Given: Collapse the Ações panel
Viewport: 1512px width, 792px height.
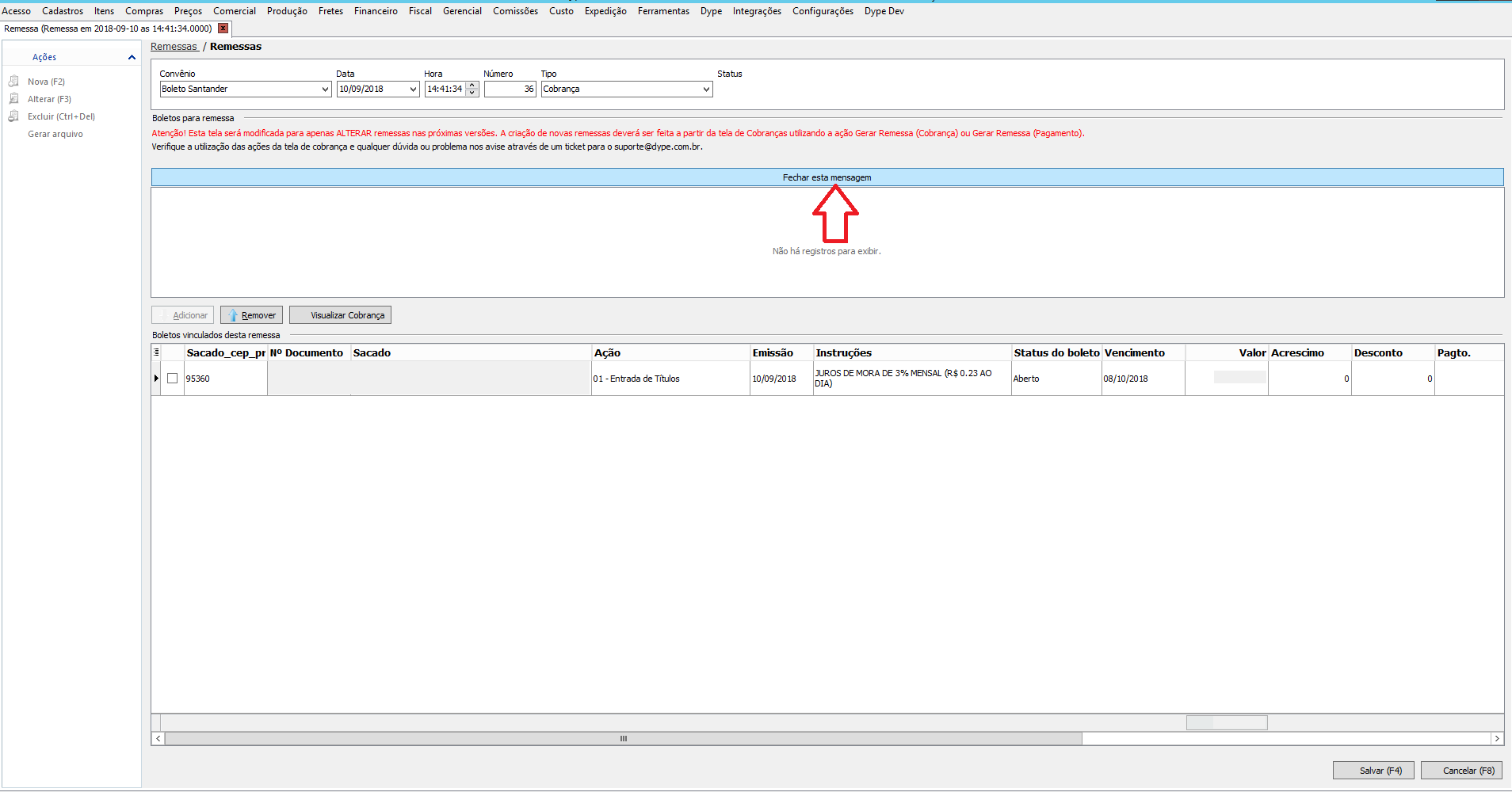Looking at the screenshot, I should click(132, 57).
